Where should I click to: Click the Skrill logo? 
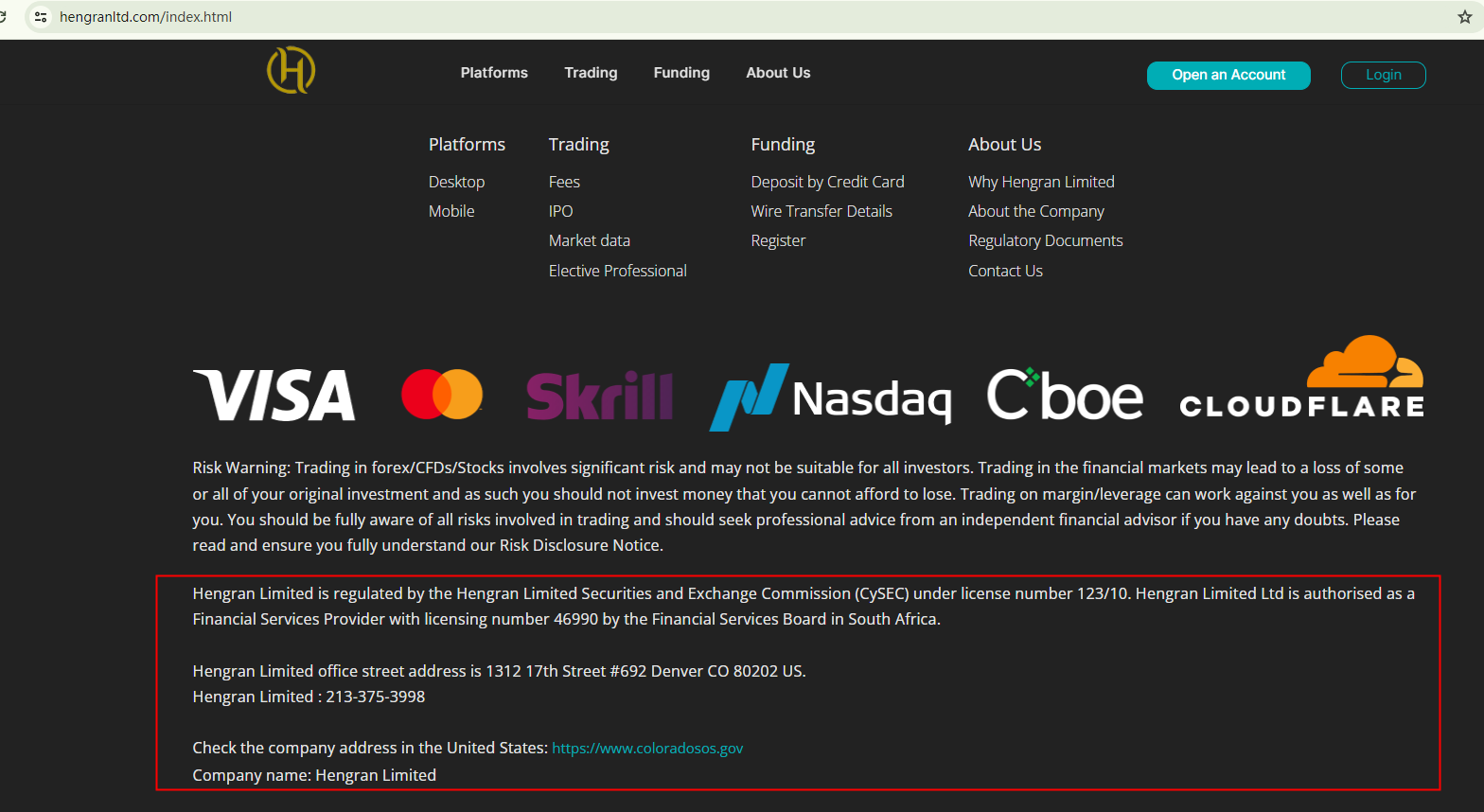(x=600, y=396)
